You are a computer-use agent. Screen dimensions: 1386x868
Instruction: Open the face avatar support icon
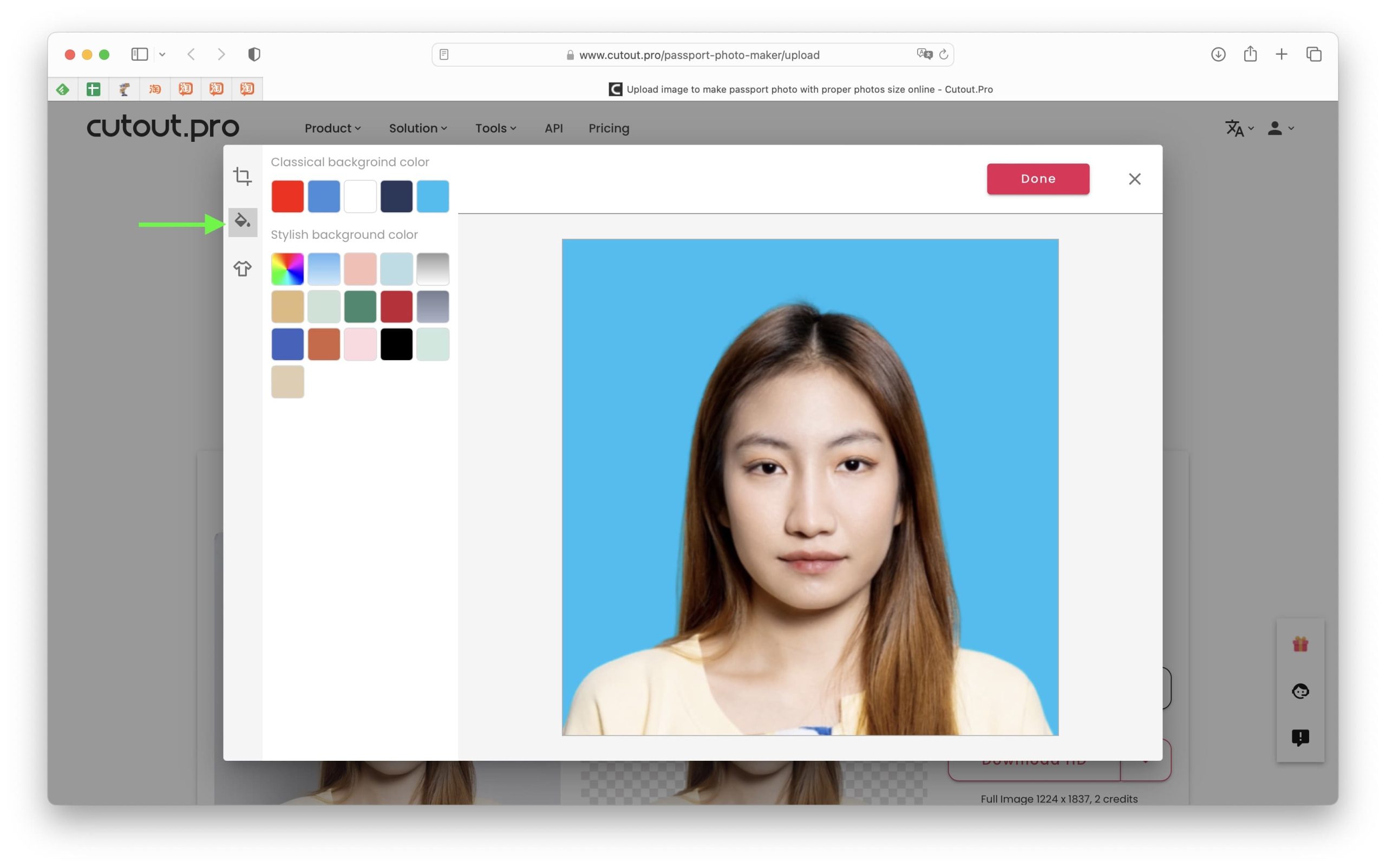1300,690
